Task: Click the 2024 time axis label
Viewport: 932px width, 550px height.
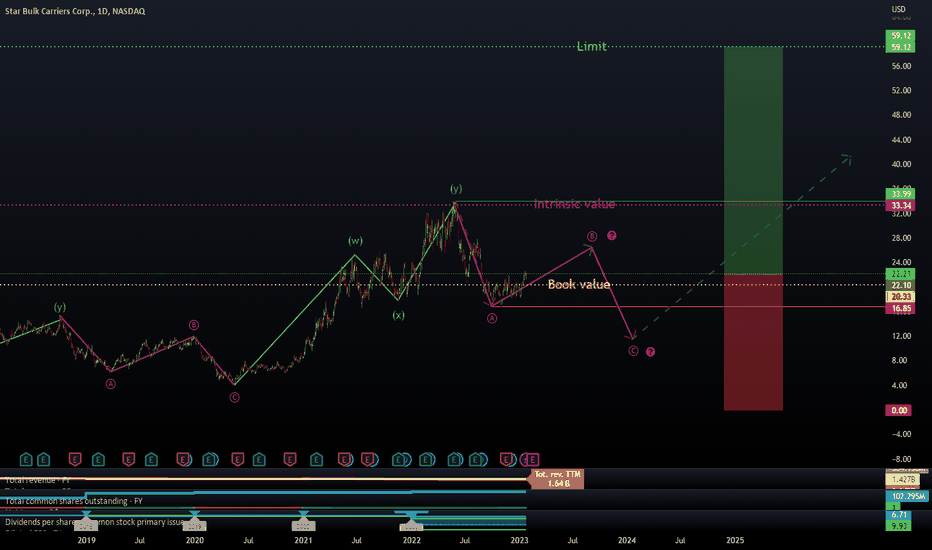Action: pos(626,540)
